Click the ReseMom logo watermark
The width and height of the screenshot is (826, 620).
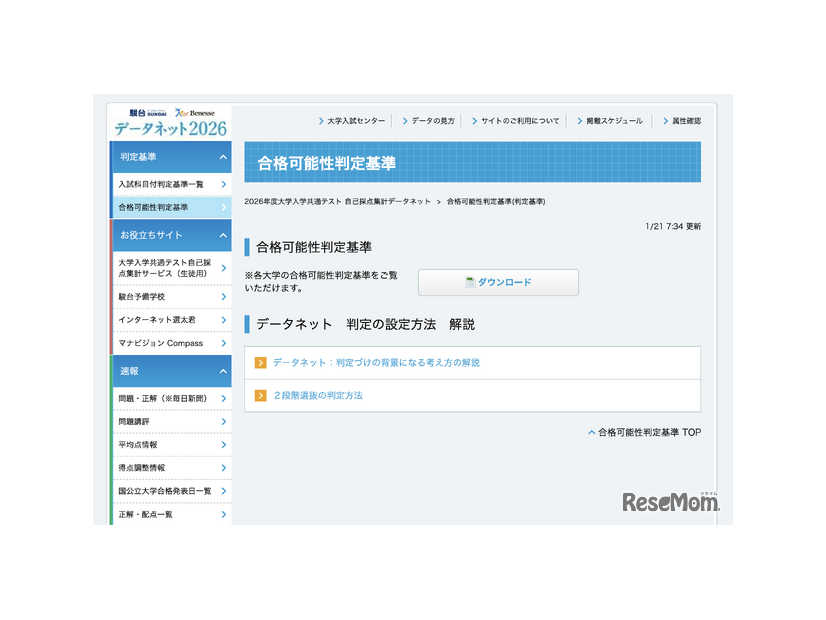pos(671,499)
